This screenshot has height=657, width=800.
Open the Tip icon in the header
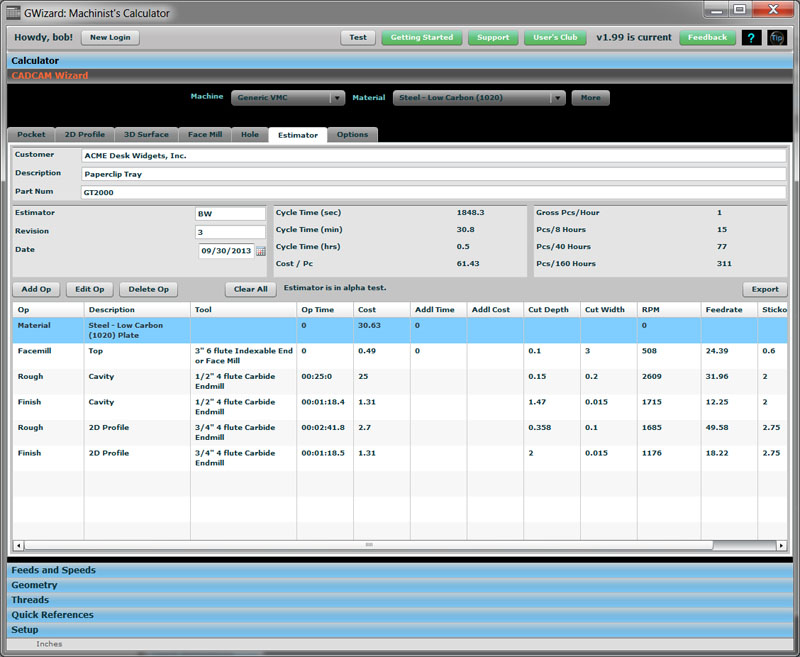(777, 38)
